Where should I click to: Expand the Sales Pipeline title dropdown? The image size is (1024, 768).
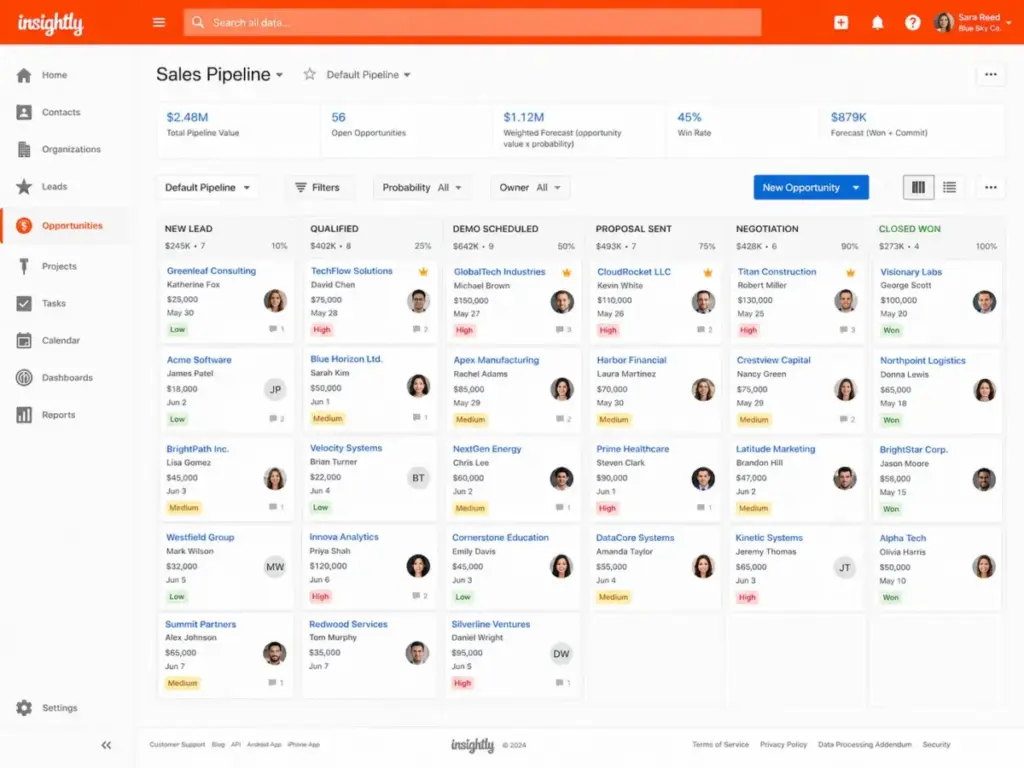tap(280, 75)
